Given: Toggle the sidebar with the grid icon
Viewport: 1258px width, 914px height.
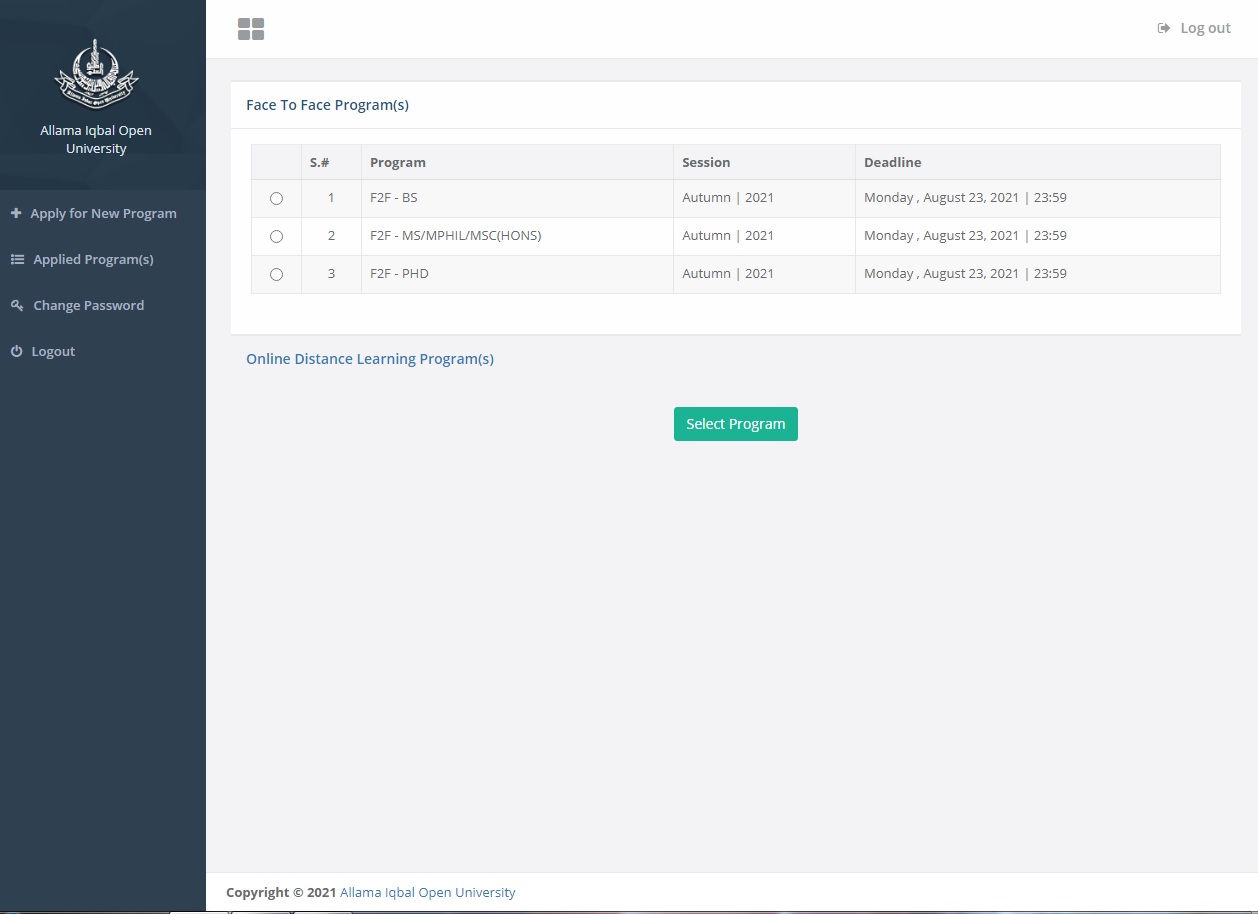Looking at the screenshot, I should (251, 29).
